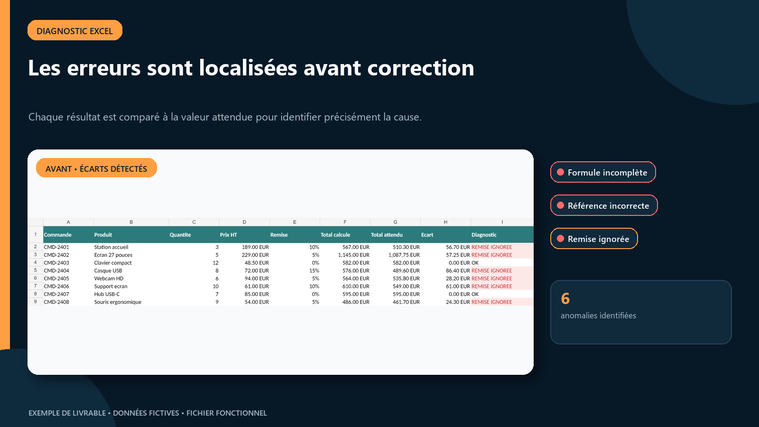Click the Webcam HD product cell
759x427 pixels.
(x=131, y=278)
